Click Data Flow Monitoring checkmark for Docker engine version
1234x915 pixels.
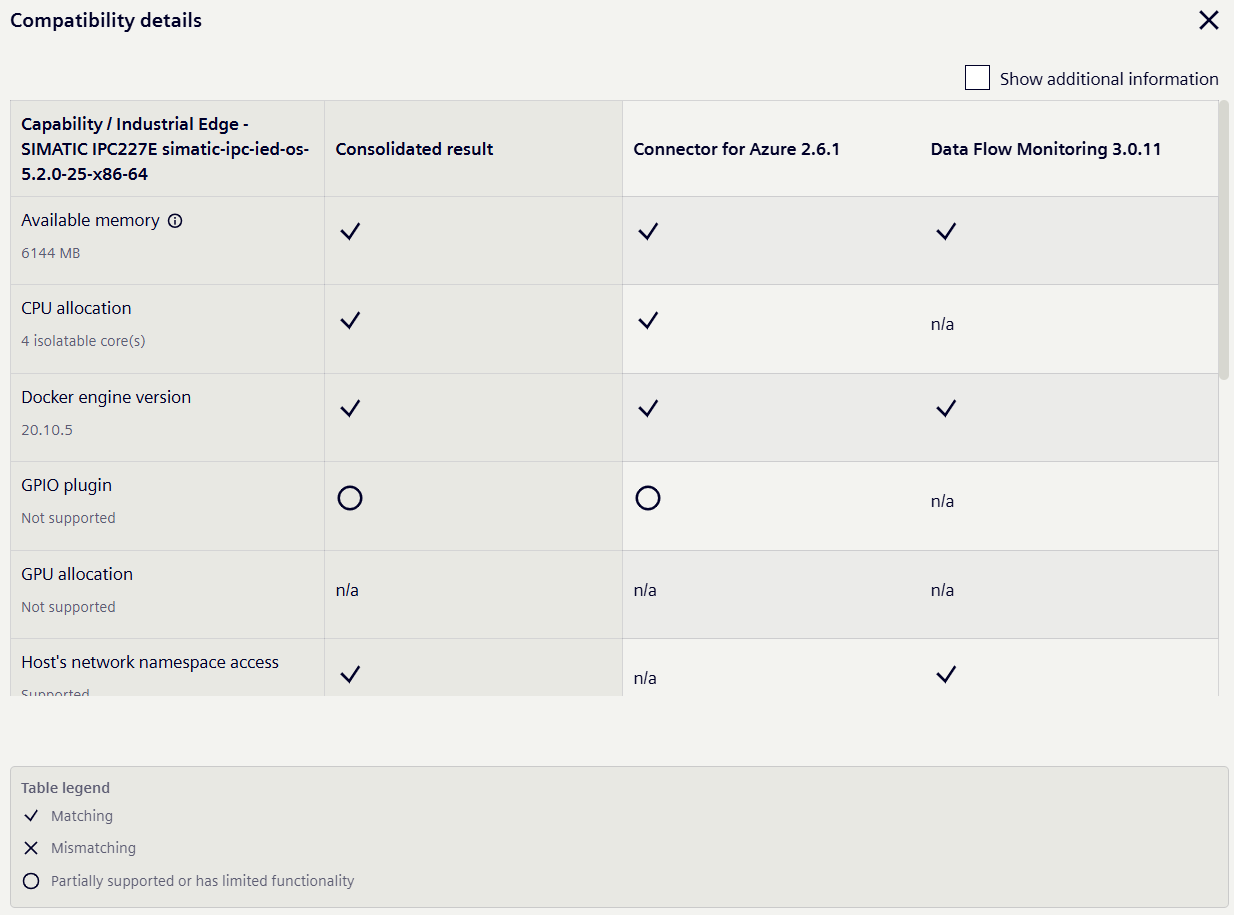(x=946, y=408)
